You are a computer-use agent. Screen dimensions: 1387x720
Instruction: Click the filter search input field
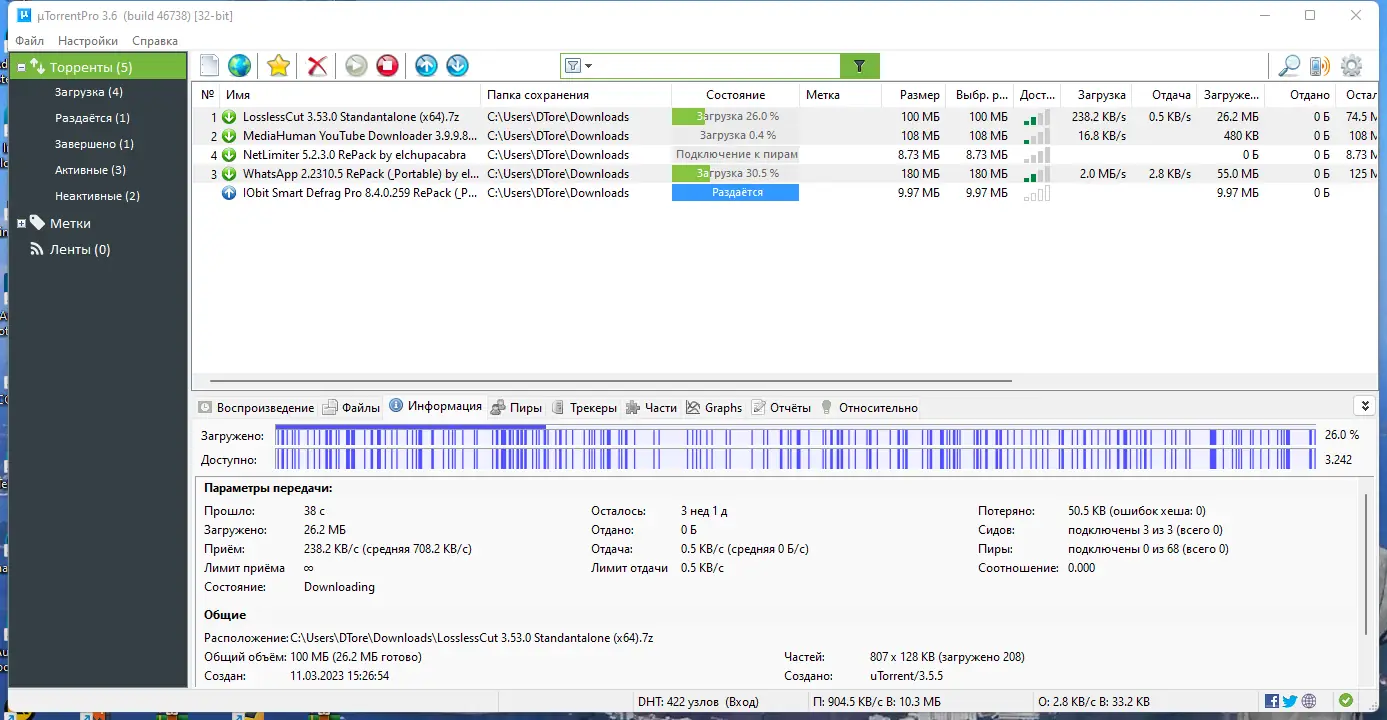(x=717, y=66)
